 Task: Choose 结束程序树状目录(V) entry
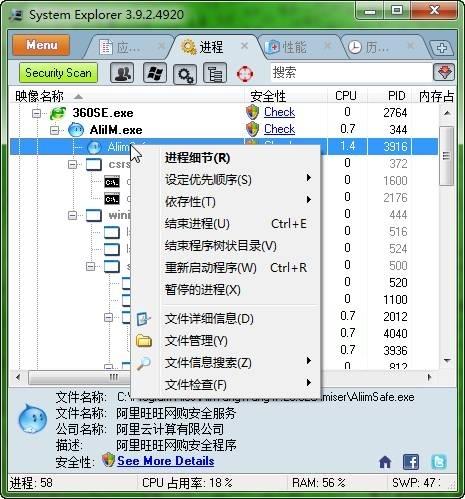[x=226, y=246]
